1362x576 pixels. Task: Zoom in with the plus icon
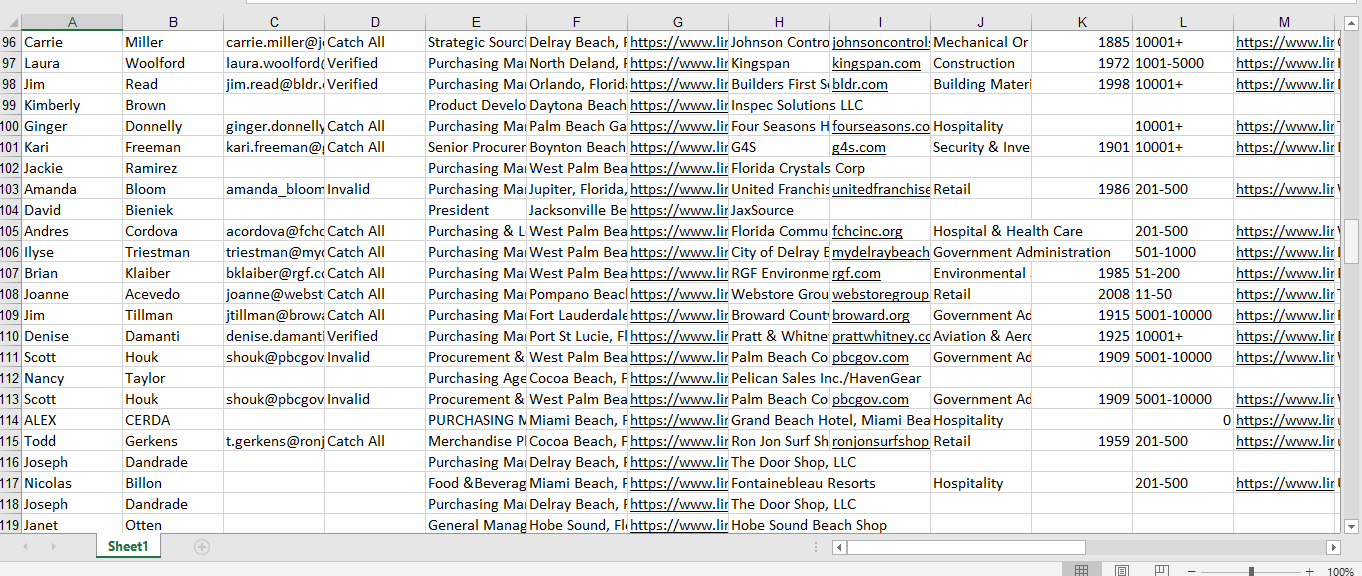coord(1308,569)
